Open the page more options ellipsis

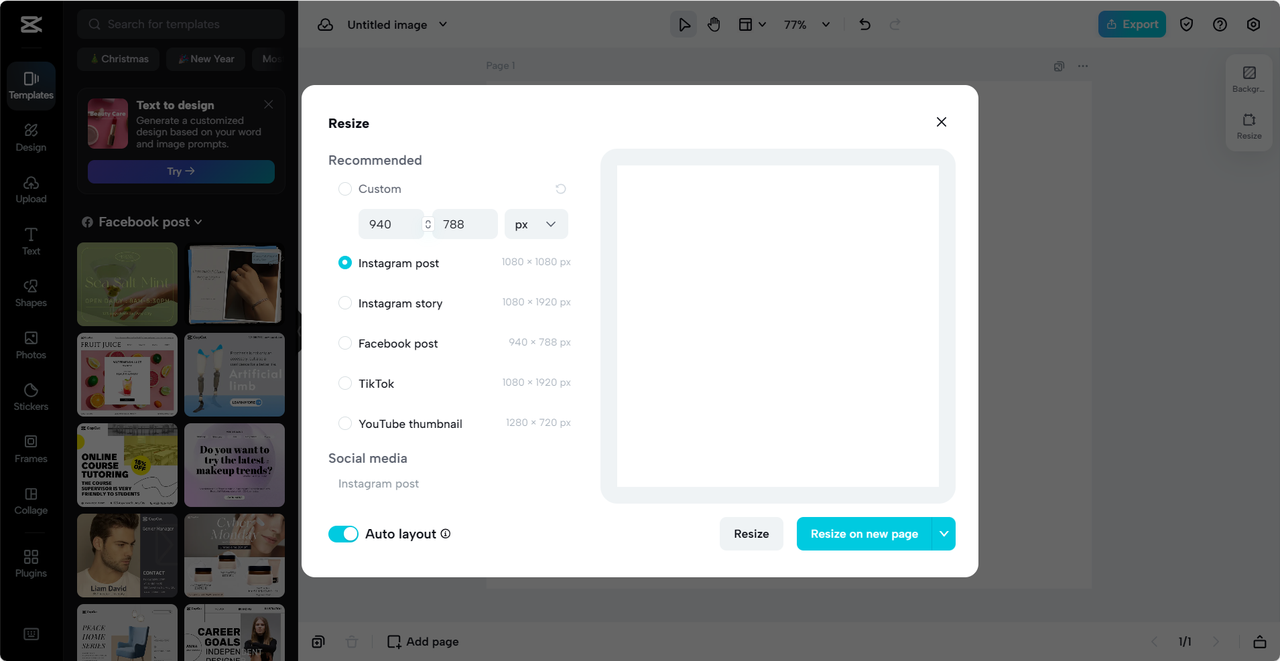pos(1082,66)
